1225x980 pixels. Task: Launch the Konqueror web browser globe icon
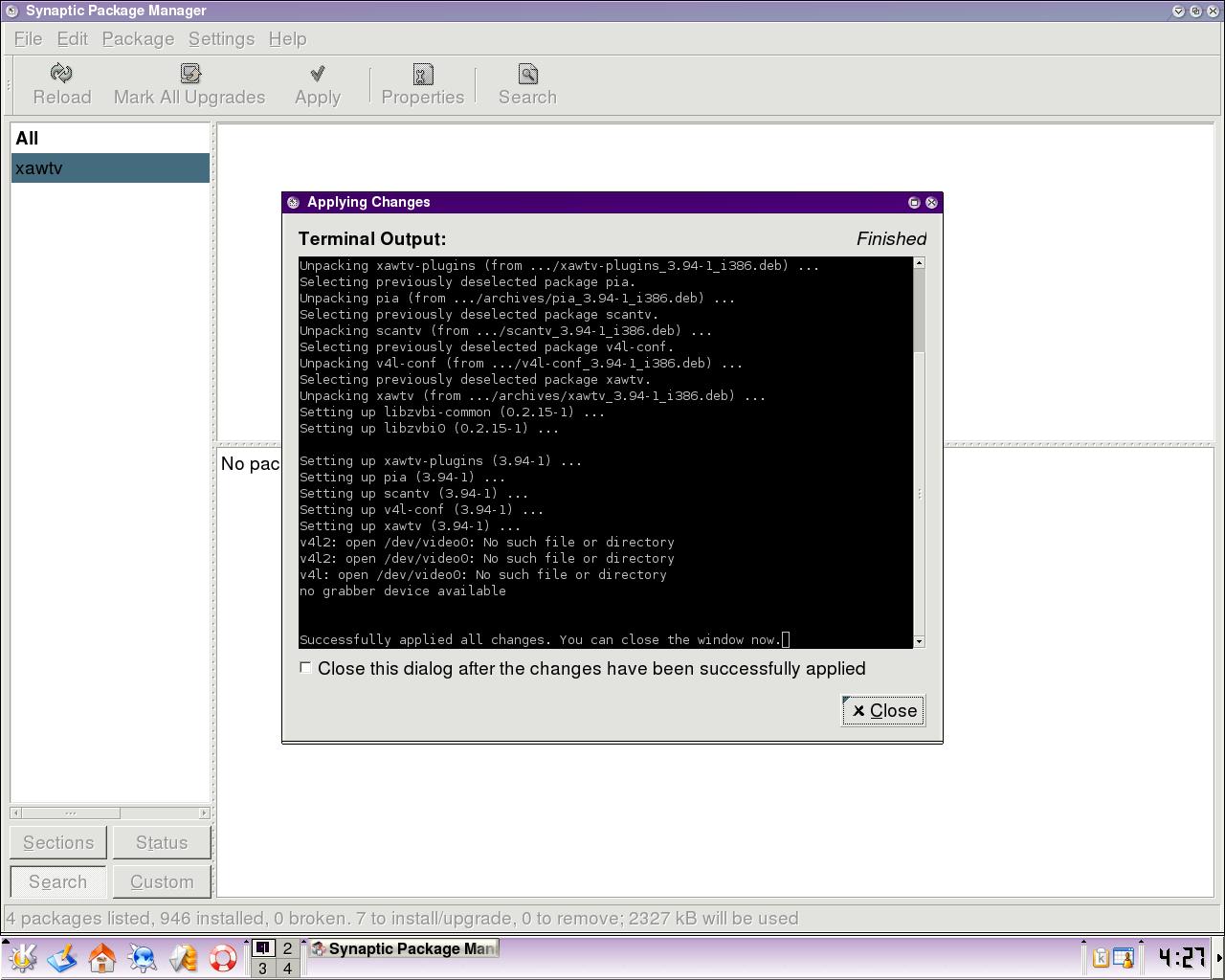coord(143,957)
